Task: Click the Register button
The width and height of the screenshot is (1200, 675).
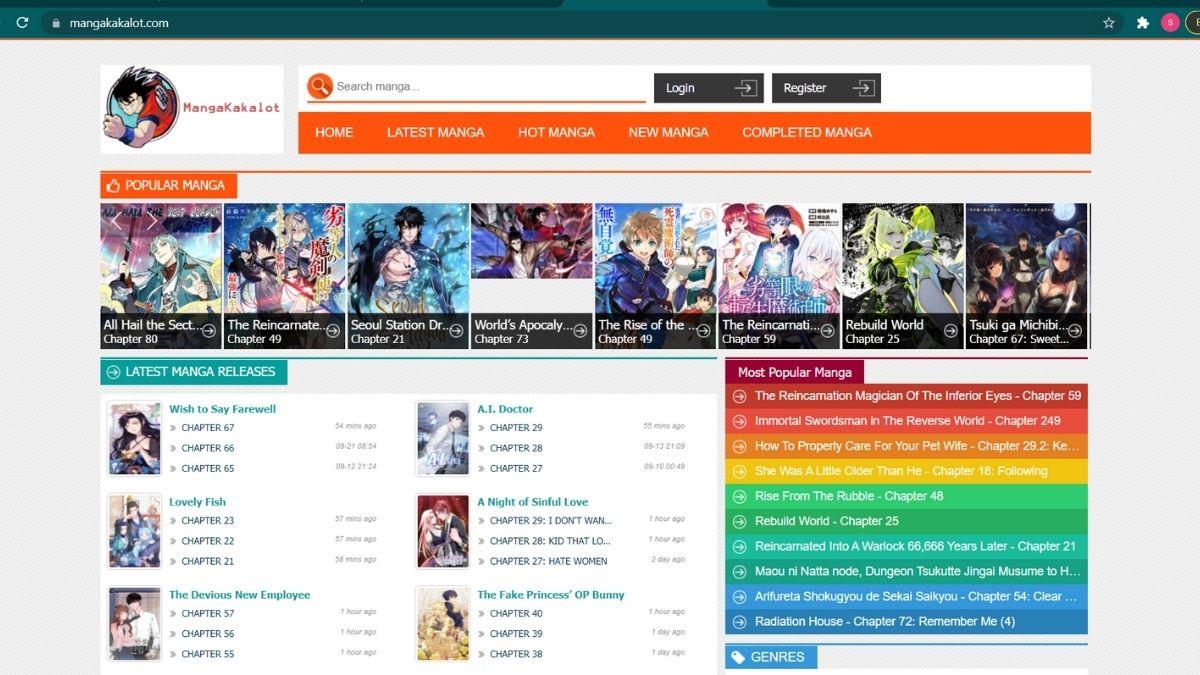Action: point(826,88)
